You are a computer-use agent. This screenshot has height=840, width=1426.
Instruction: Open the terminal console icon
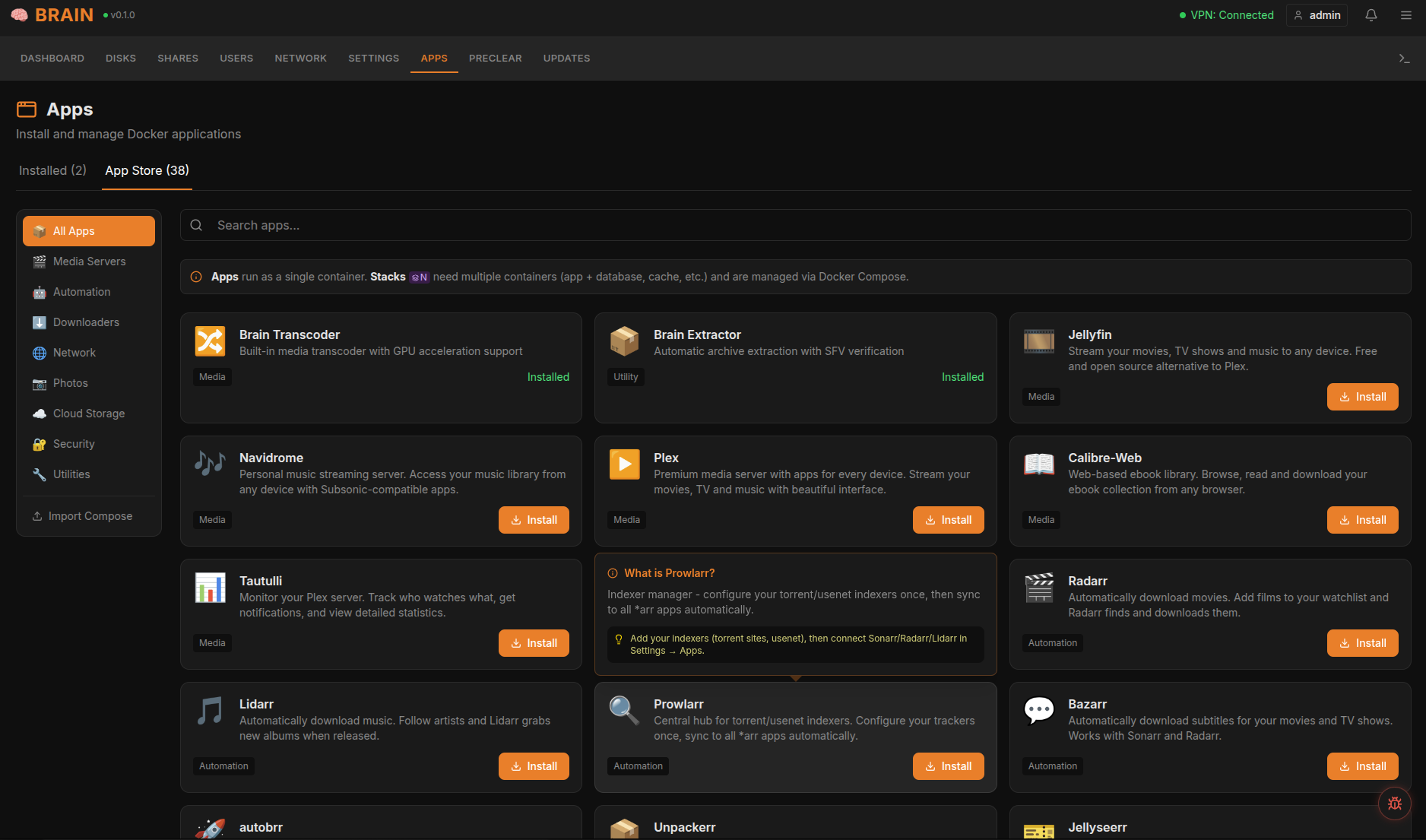[1404, 59]
